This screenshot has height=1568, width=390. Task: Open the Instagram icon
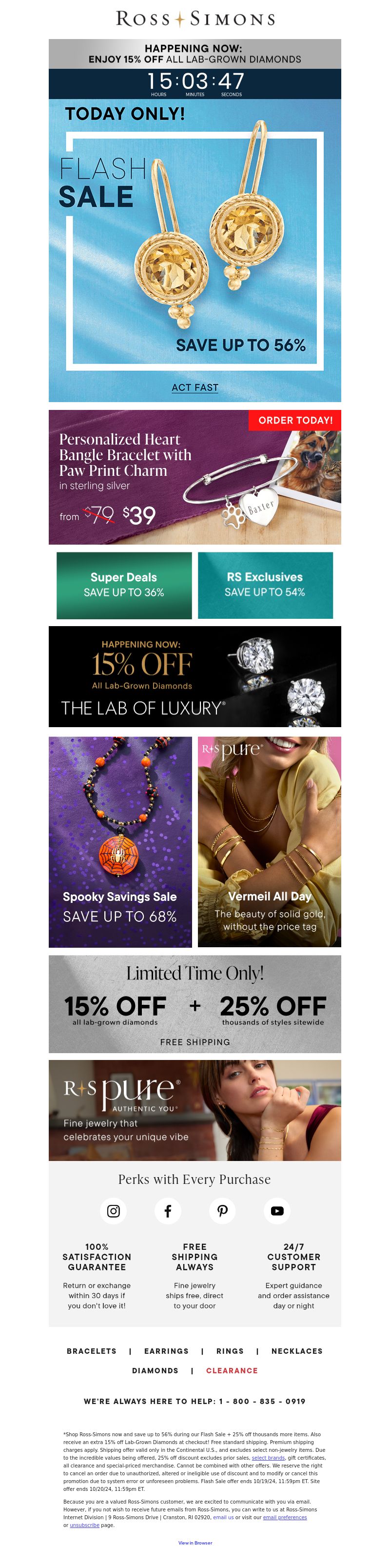coord(113,1211)
